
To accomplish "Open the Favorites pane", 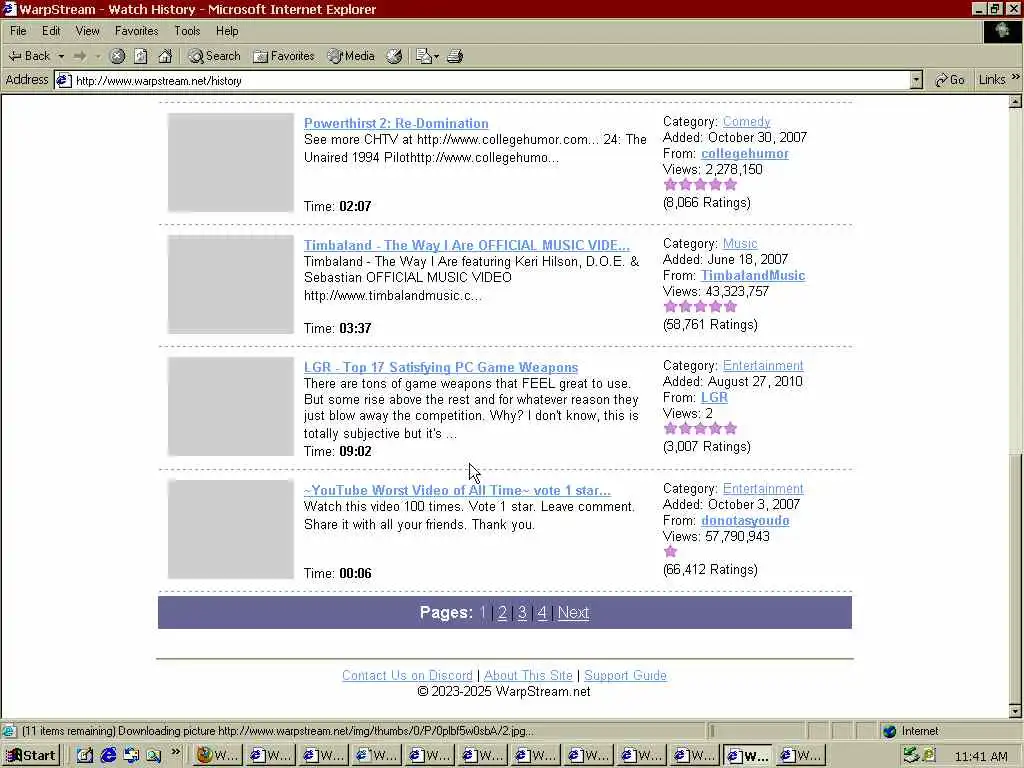I will [283, 56].
